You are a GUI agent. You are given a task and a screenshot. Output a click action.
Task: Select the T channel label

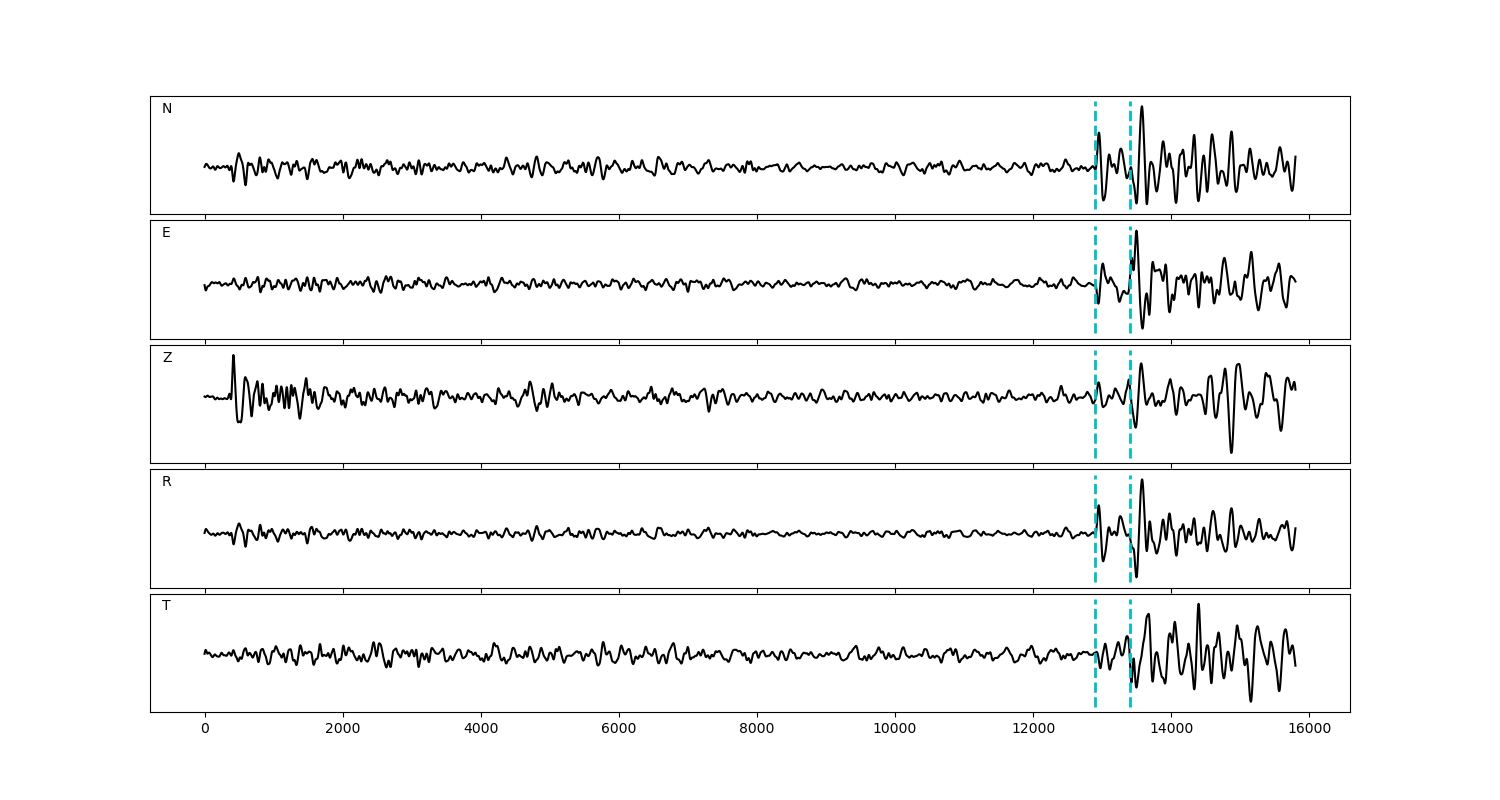pos(166,606)
